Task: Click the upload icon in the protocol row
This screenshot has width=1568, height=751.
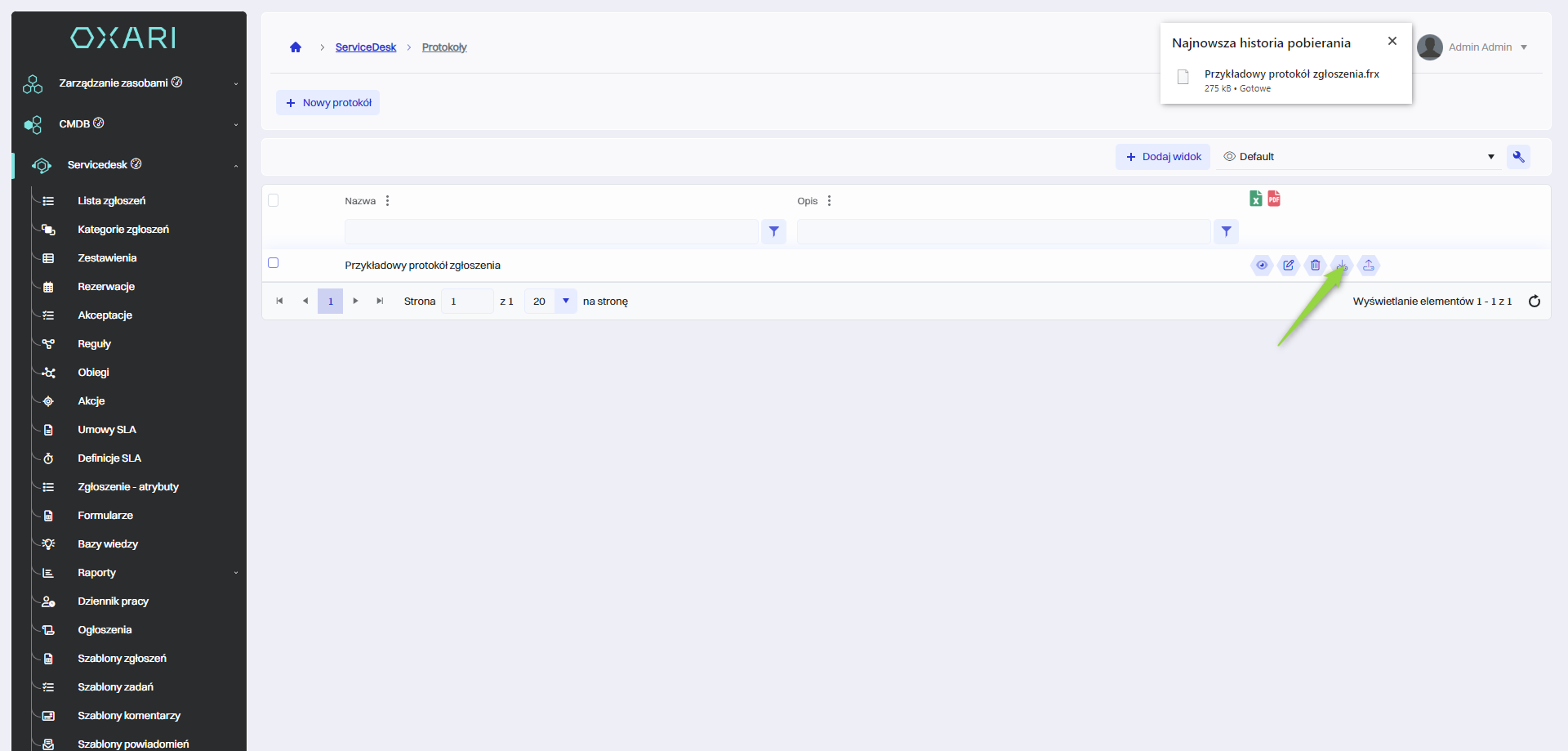Action: (x=1369, y=265)
